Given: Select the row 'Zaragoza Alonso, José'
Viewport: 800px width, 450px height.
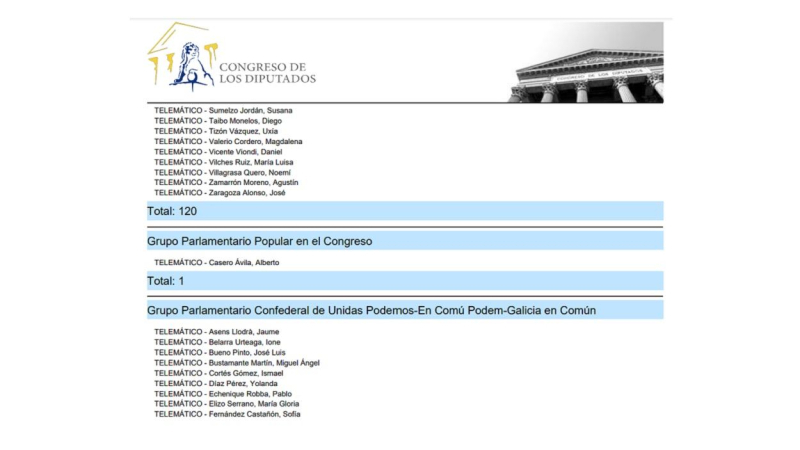Looking at the screenshot, I should tap(220, 193).
